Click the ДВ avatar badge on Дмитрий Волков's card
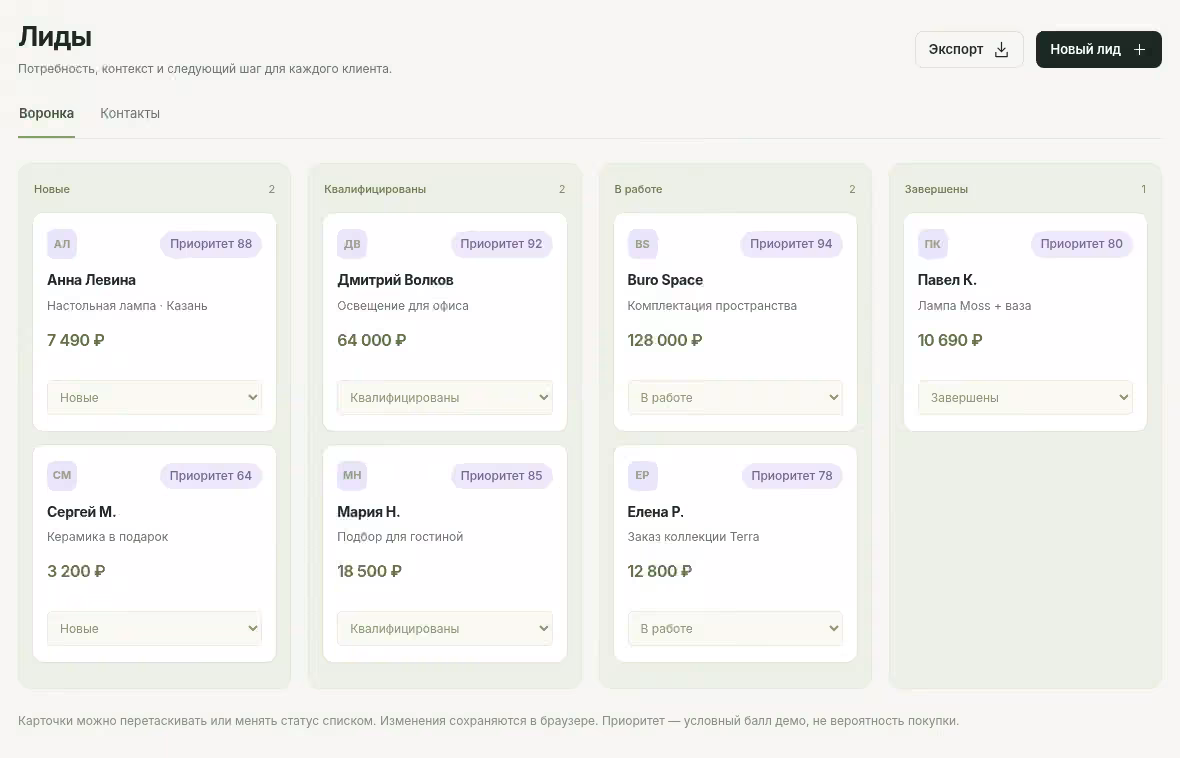Screen dimensions: 1180x758 coord(352,244)
